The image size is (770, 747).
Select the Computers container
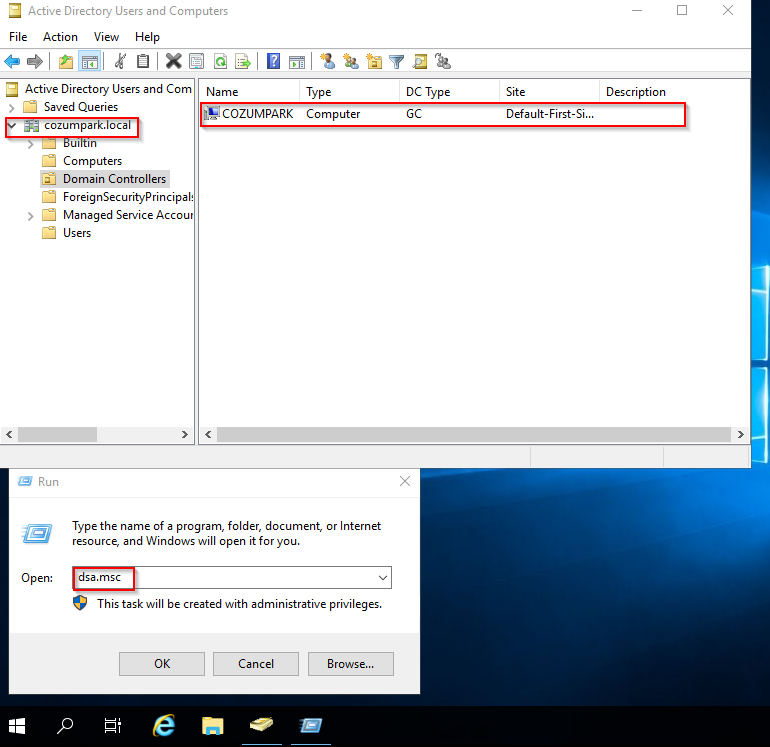coord(92,161)
